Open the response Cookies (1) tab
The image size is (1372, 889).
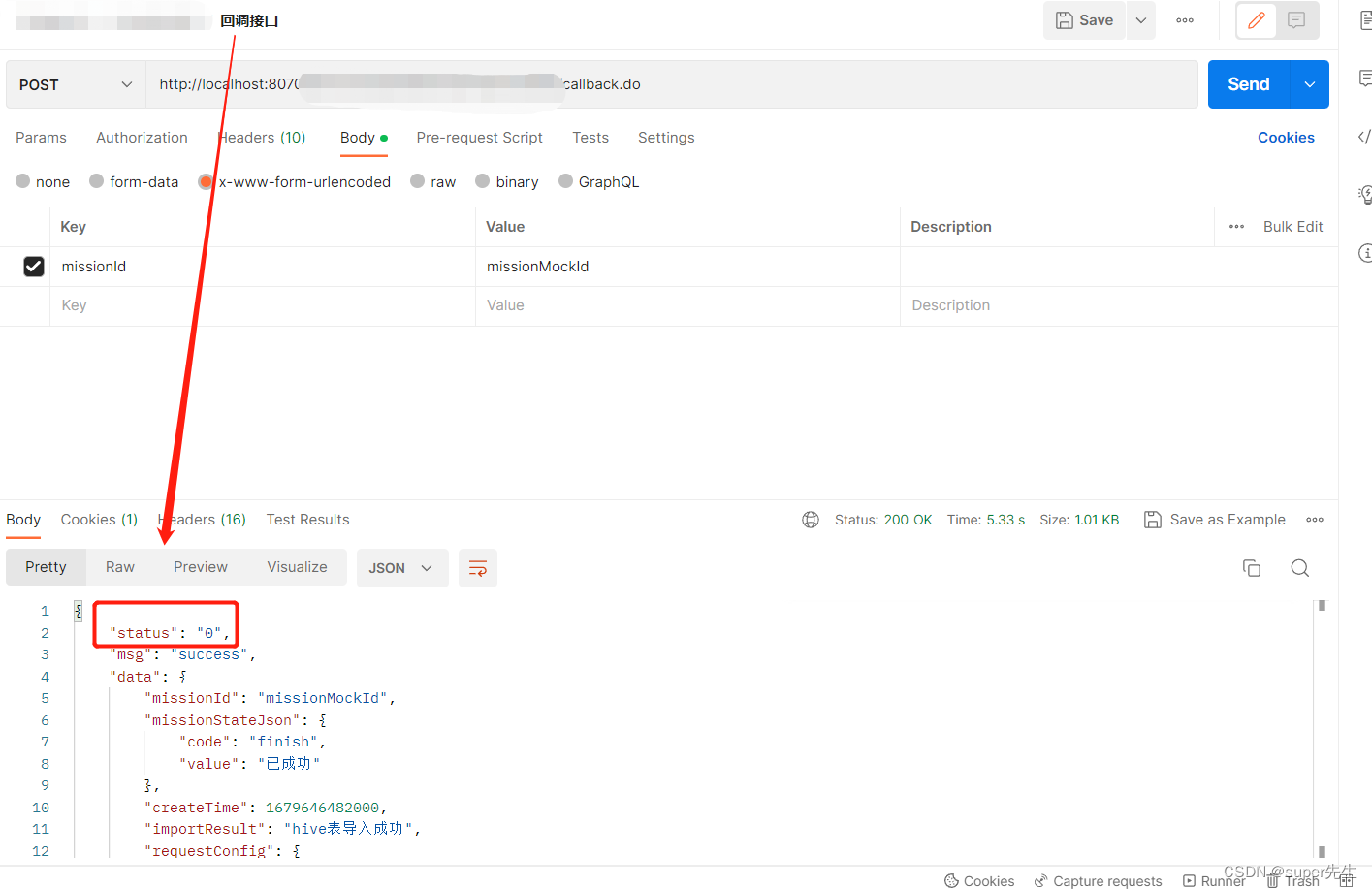point(99,520)
